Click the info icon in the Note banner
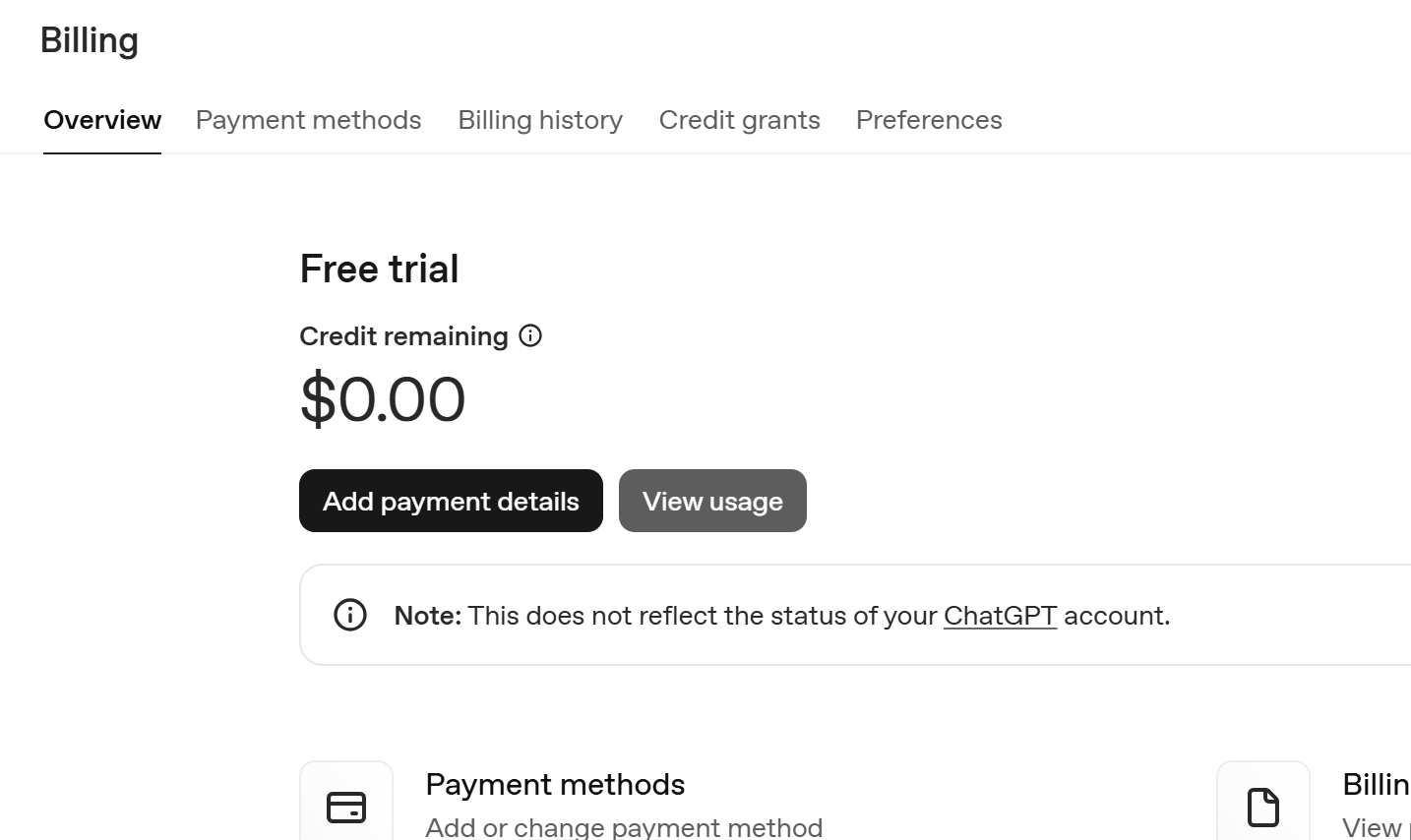Screen dimensions: 1411x840 (x=350, y=615)
